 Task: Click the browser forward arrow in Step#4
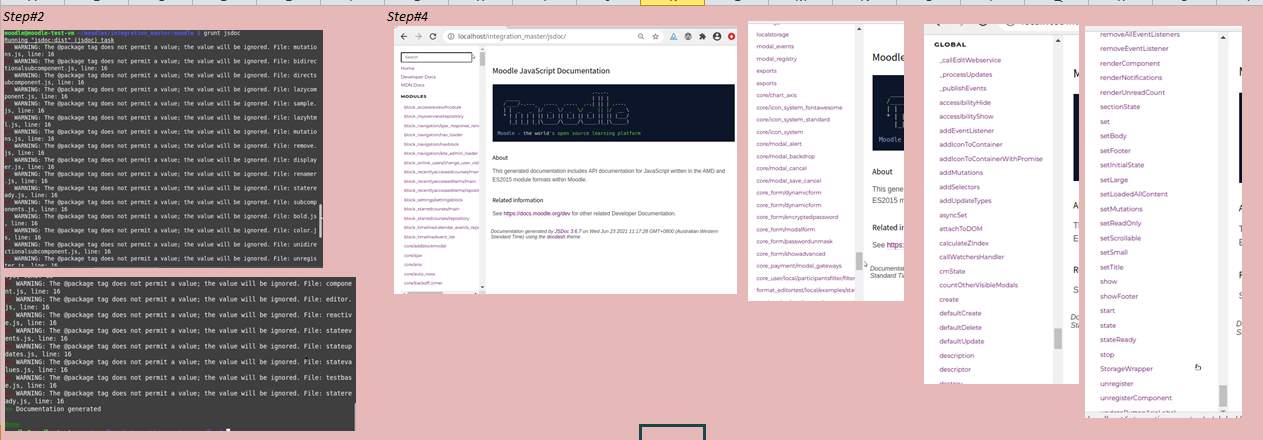pos(419,37)
